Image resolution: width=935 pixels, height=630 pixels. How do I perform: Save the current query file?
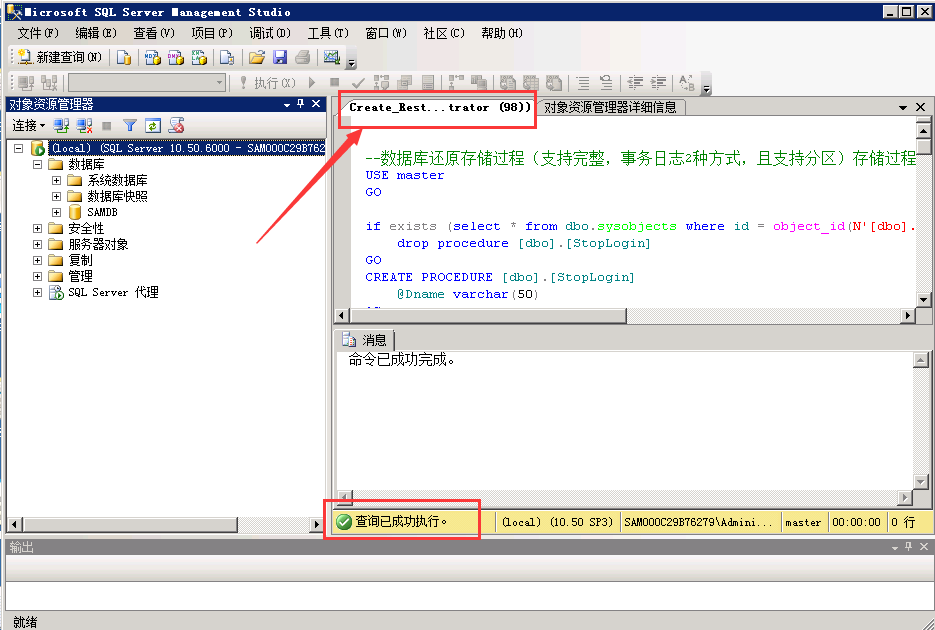coord(280,57)
